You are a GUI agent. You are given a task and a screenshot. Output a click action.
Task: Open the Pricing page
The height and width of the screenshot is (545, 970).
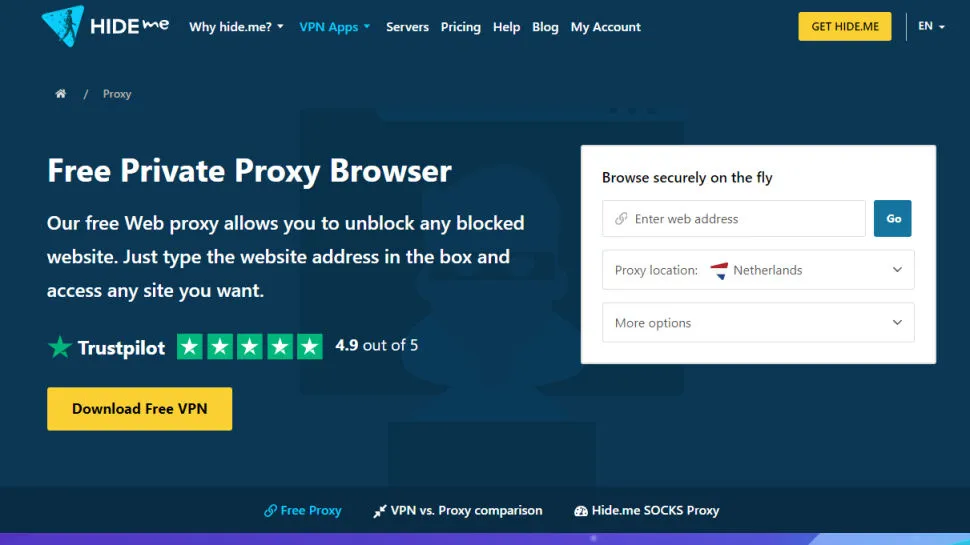tap(460, 27)
